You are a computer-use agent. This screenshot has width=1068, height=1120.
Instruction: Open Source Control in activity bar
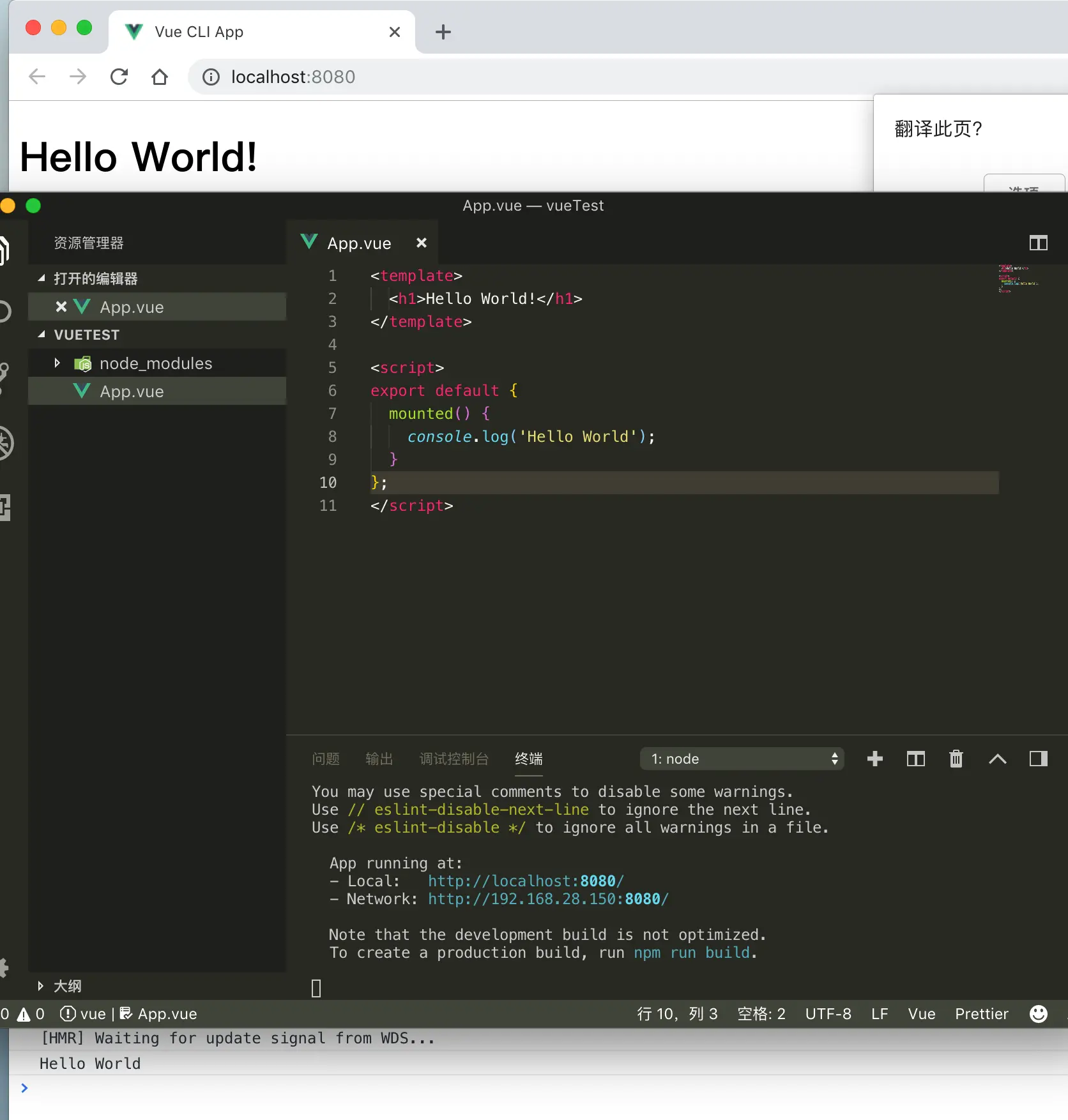(5, 377)
